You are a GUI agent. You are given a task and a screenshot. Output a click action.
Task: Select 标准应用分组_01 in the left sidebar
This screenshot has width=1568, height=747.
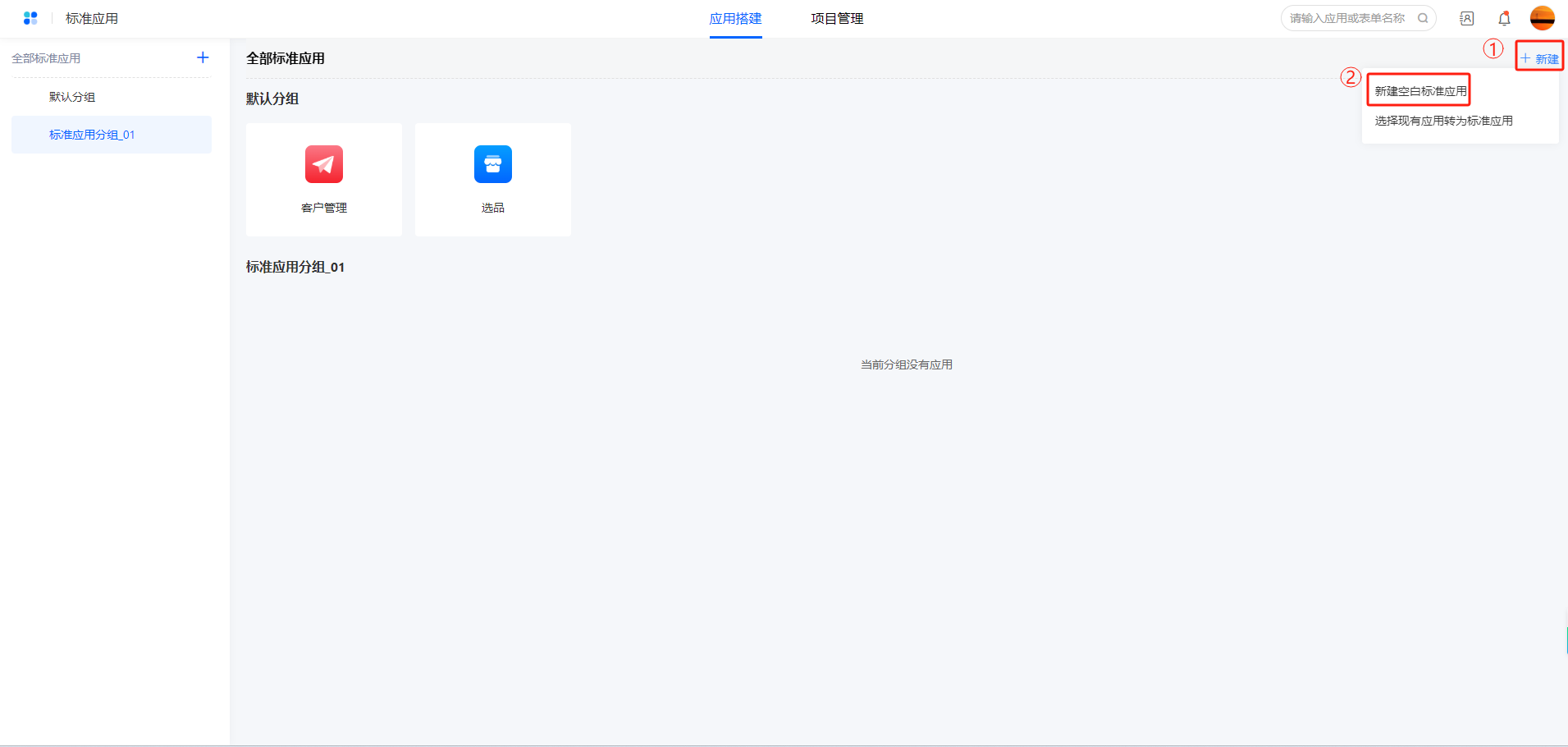92,135
